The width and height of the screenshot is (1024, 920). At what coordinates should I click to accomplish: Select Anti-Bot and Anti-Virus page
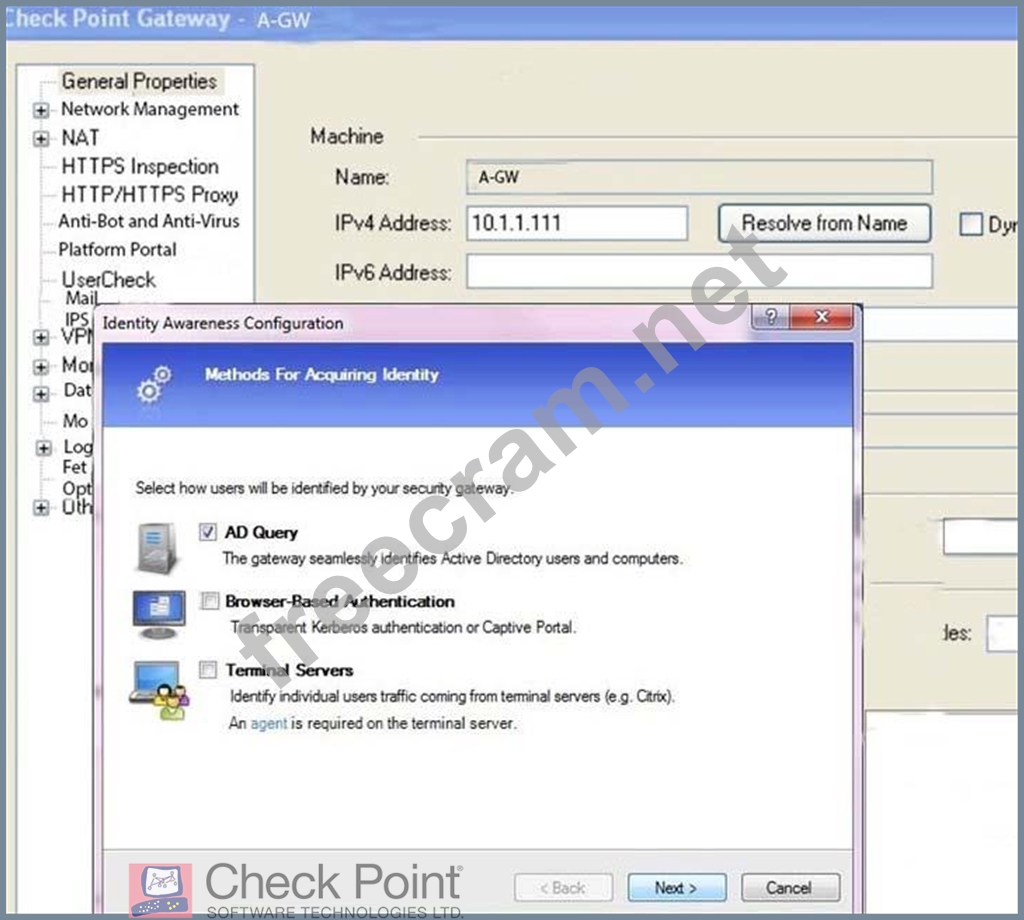[149, 221]
